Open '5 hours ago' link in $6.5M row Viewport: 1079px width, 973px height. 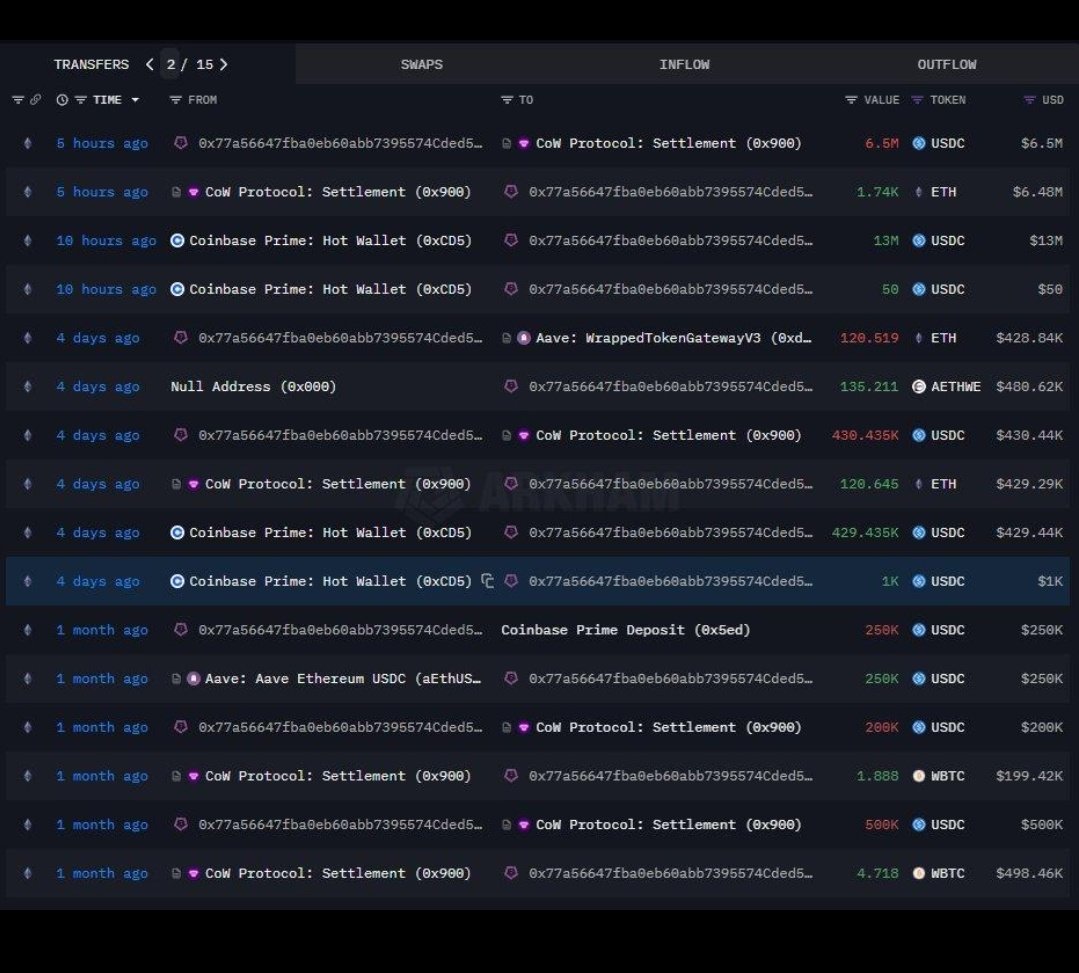(102, 143)
